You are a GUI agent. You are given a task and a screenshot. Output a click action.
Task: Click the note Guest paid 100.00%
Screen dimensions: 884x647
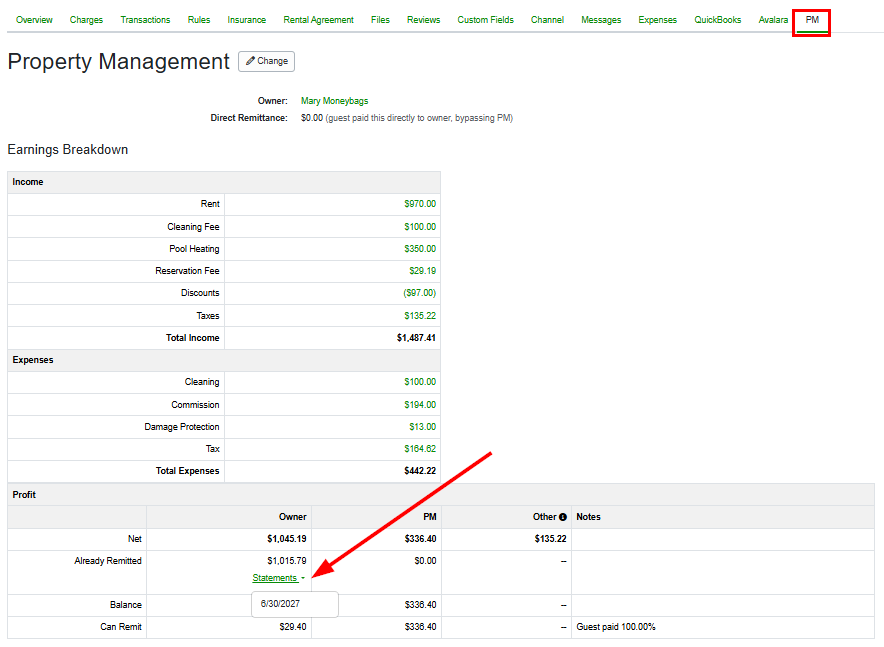coord(616,627)
